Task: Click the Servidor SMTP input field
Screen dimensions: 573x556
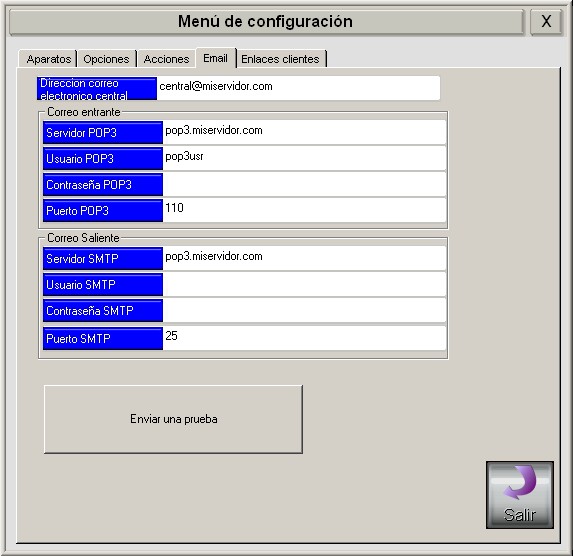Action: click(x=304, y=258)
